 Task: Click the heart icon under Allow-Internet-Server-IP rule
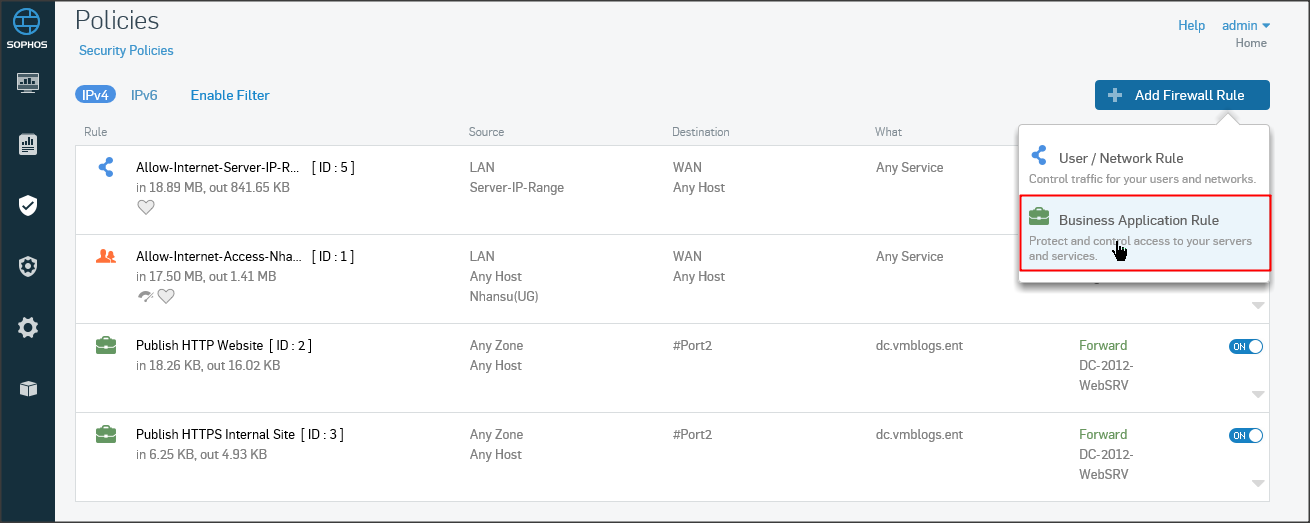coord(146,207)
